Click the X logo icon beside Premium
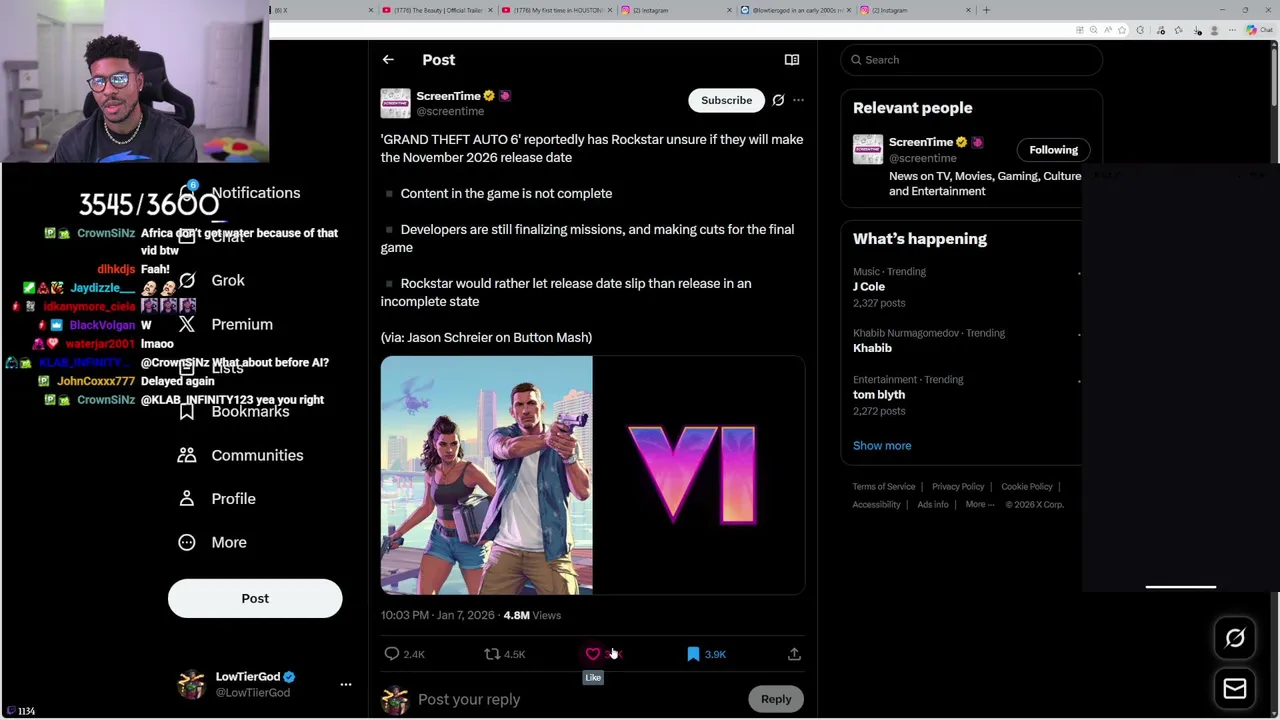 187,324
